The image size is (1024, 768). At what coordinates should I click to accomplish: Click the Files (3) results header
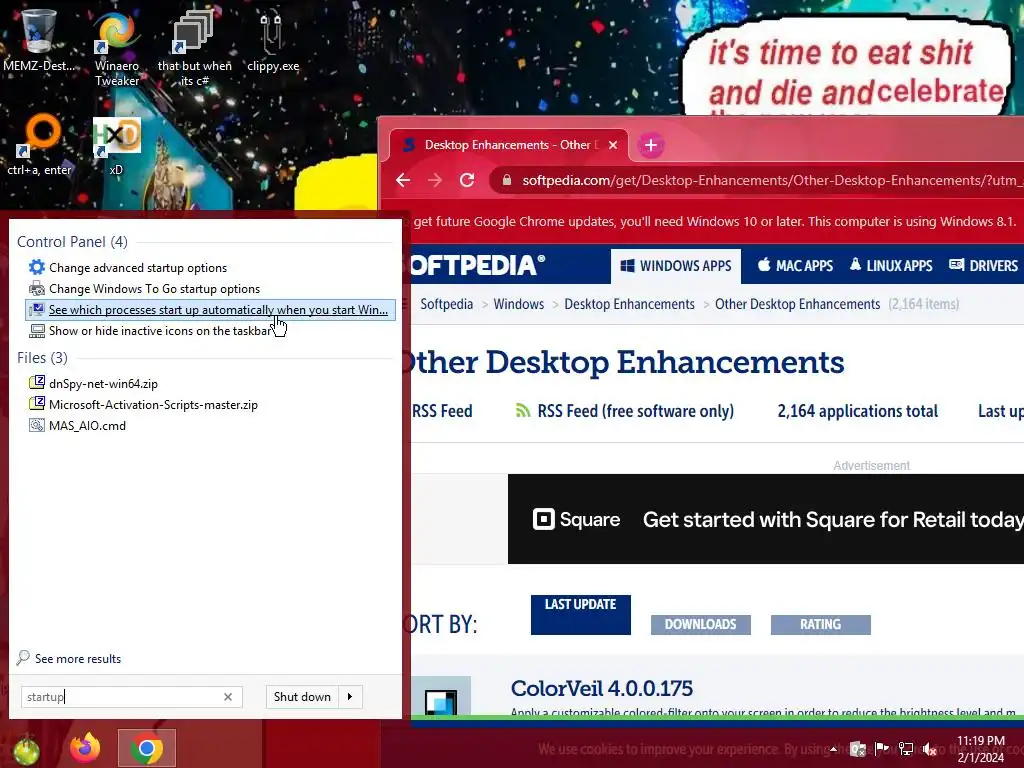coord(42,358)
